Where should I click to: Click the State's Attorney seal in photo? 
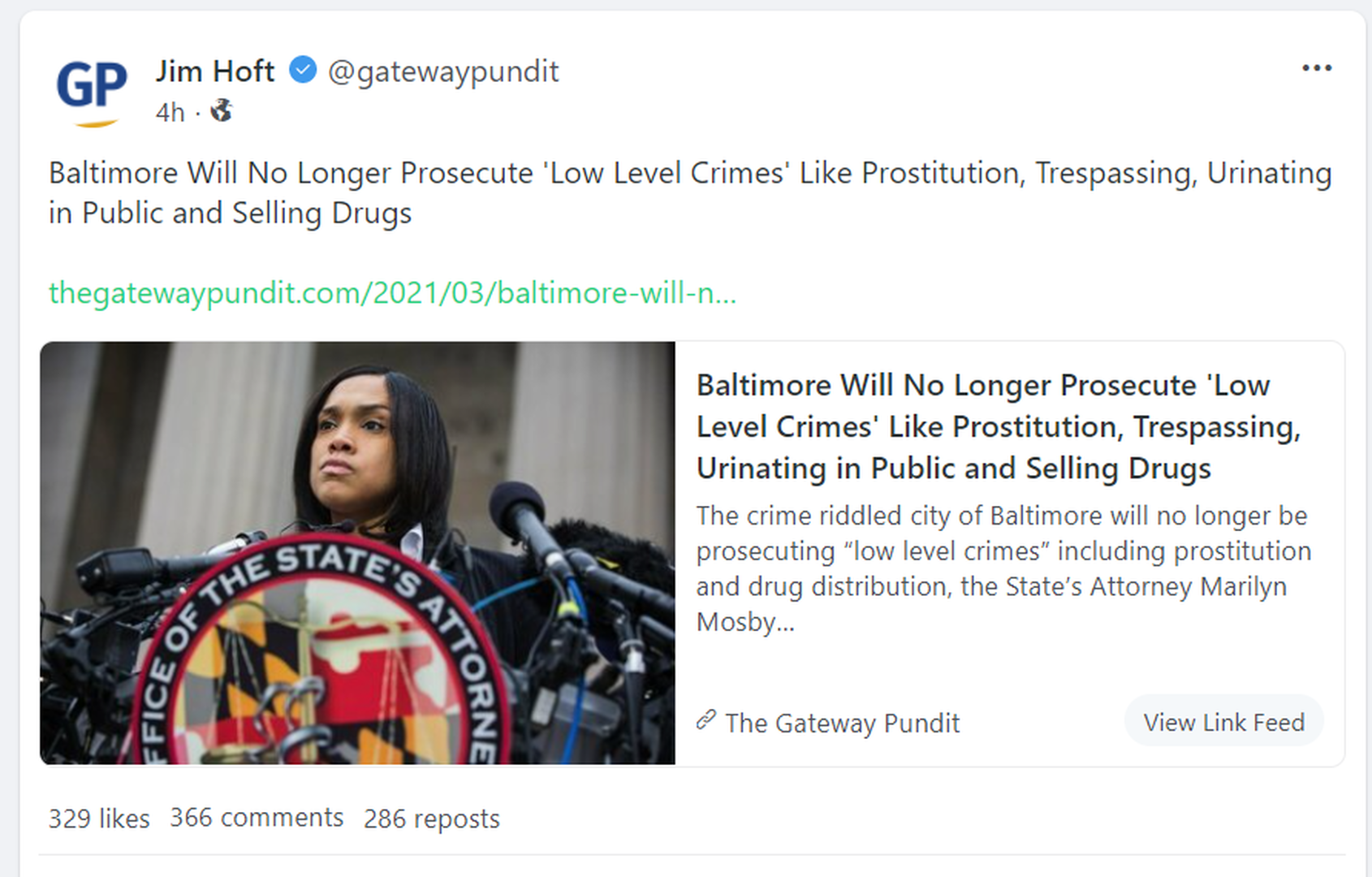coord(321,650)
